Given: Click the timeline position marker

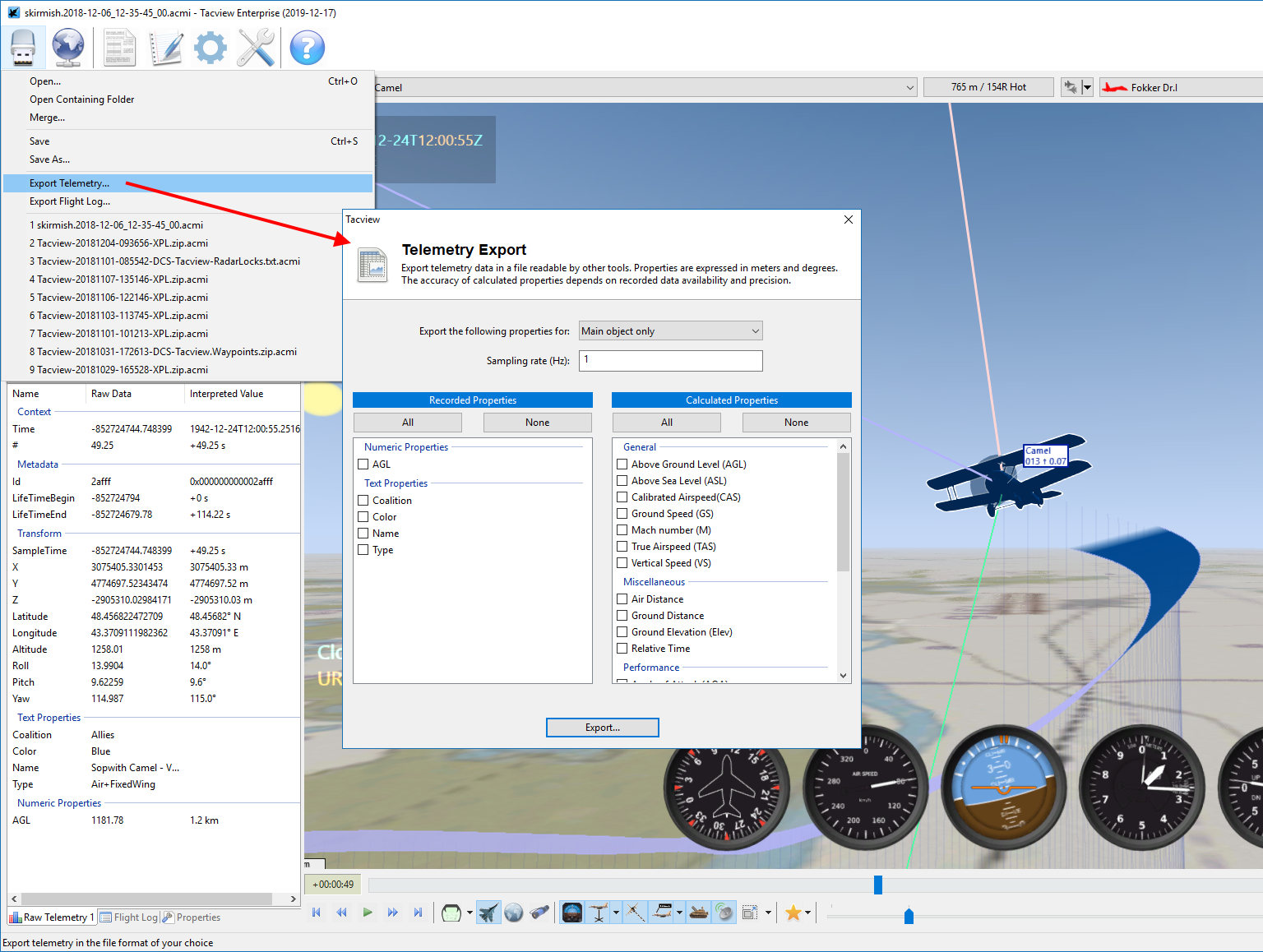Looking at the screenshot, I should [x=878, y=885].
